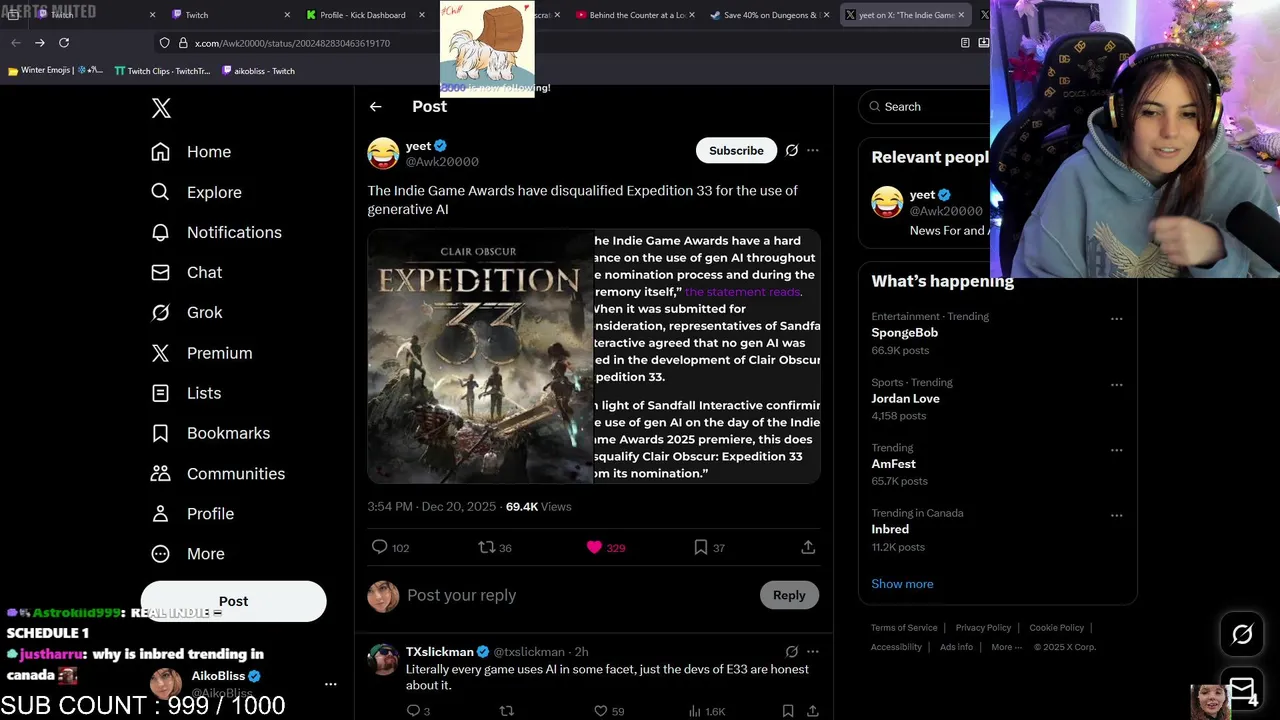Click the Grok icon beside Subscribe
This screenshot has height=720, width=1280.
click(x=792, y=150)
